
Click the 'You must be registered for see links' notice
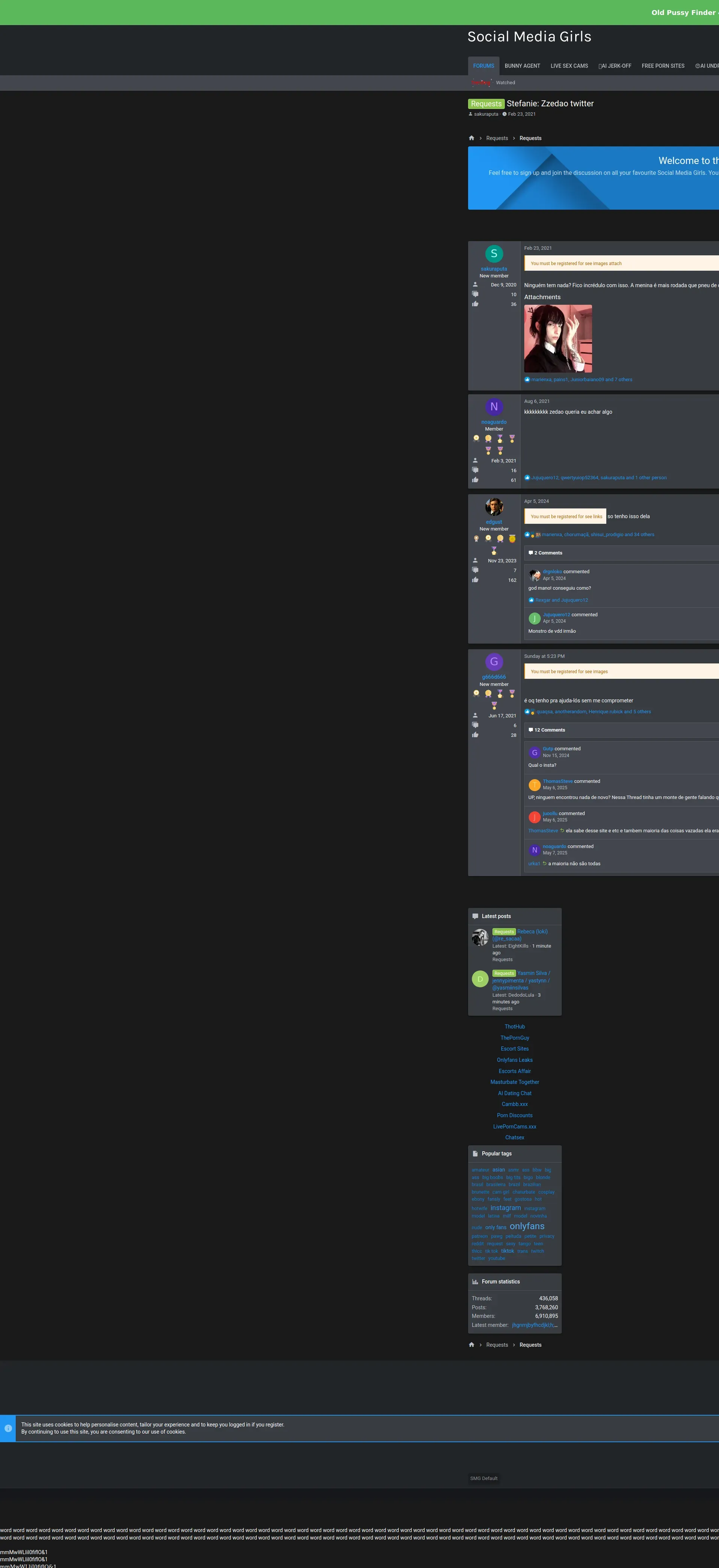565,516
